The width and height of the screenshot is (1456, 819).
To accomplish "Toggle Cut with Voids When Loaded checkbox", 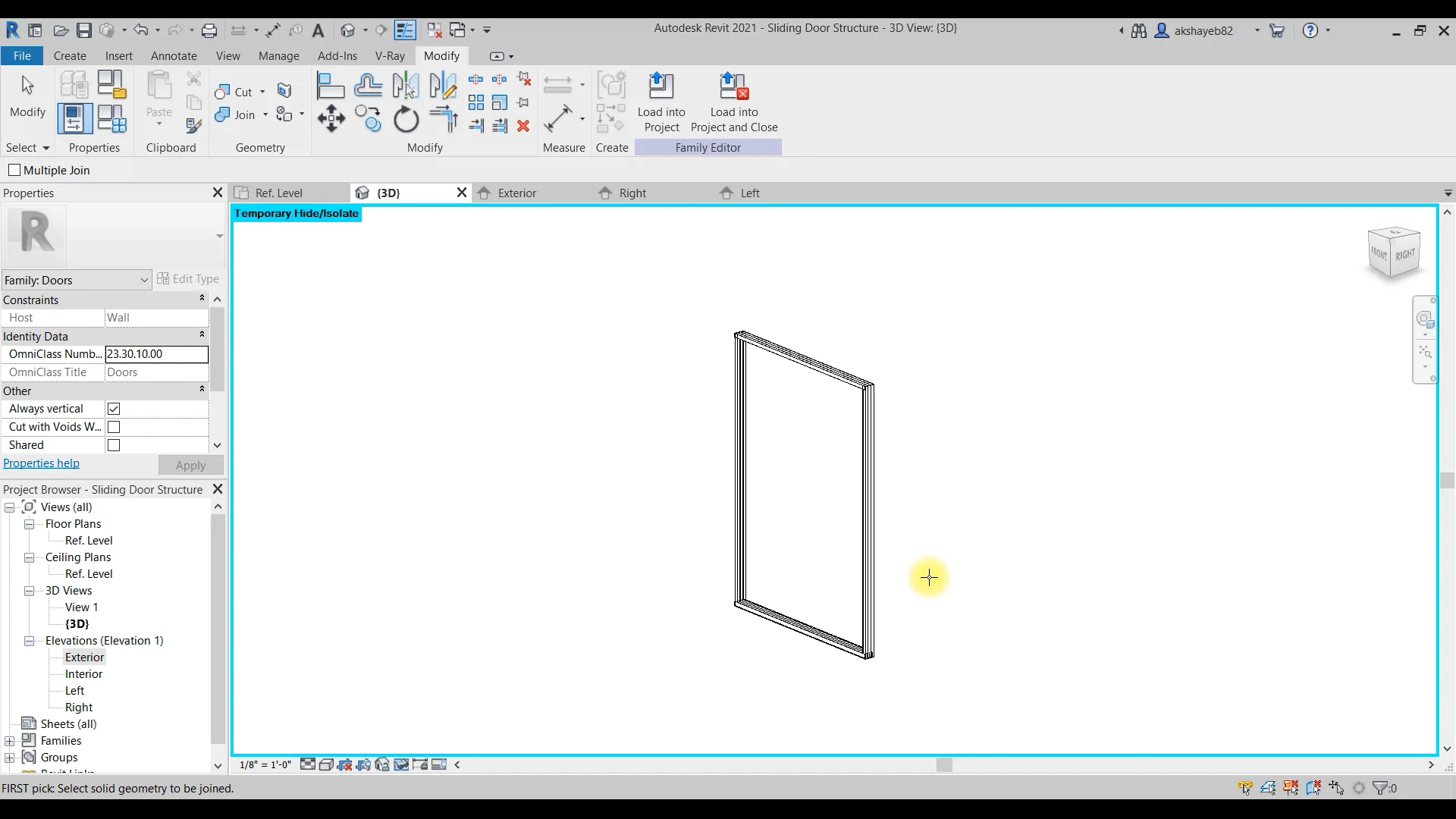I will tap(114, 427).
